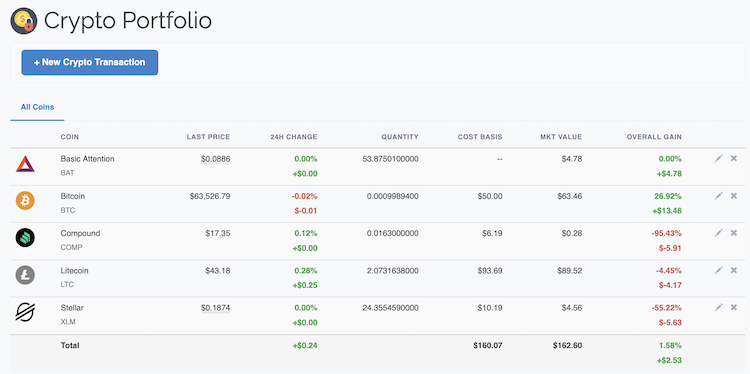Click the COST BASIS column header
Screen dimensions: 750x374
(x=480, y=137)
